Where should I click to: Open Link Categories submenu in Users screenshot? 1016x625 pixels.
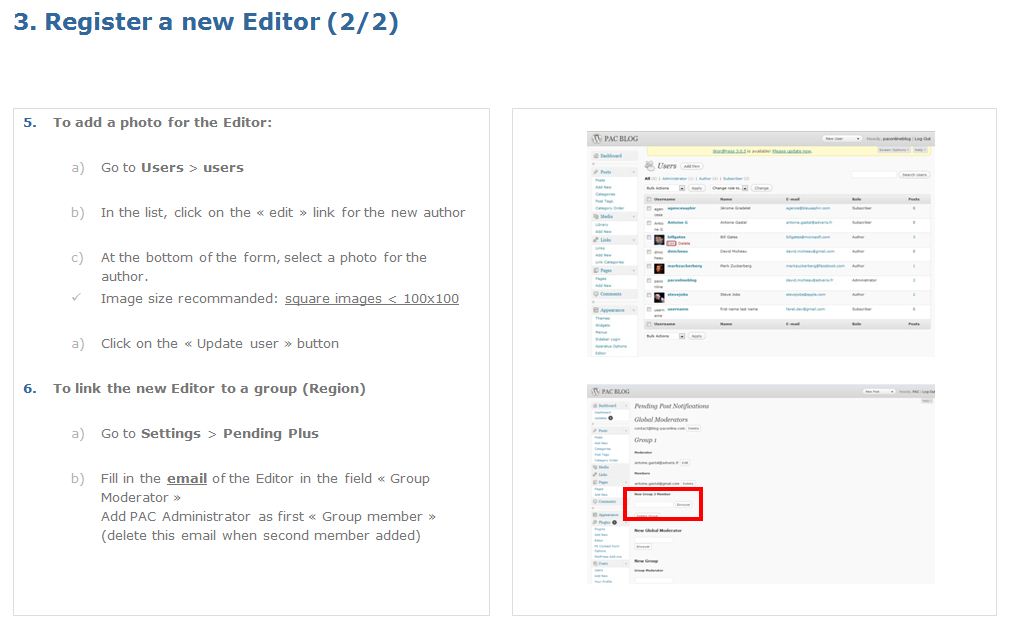coord(610,262)
